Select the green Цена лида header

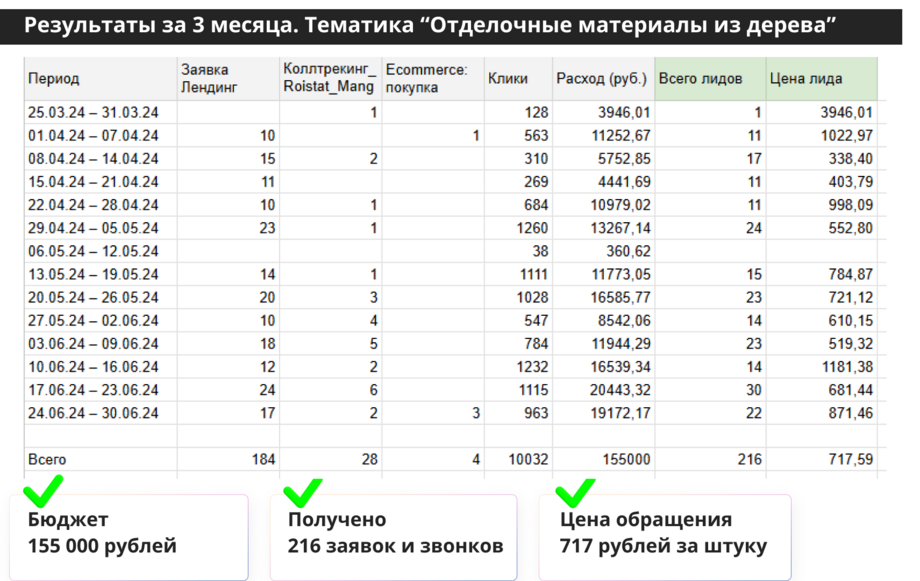click(821, 79)
